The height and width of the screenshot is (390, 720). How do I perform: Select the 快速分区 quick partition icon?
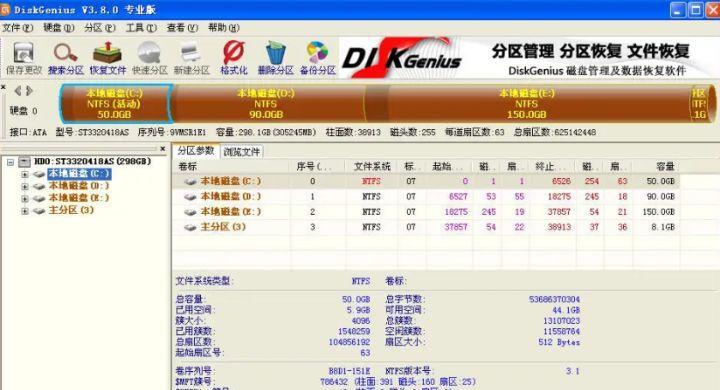149,58
